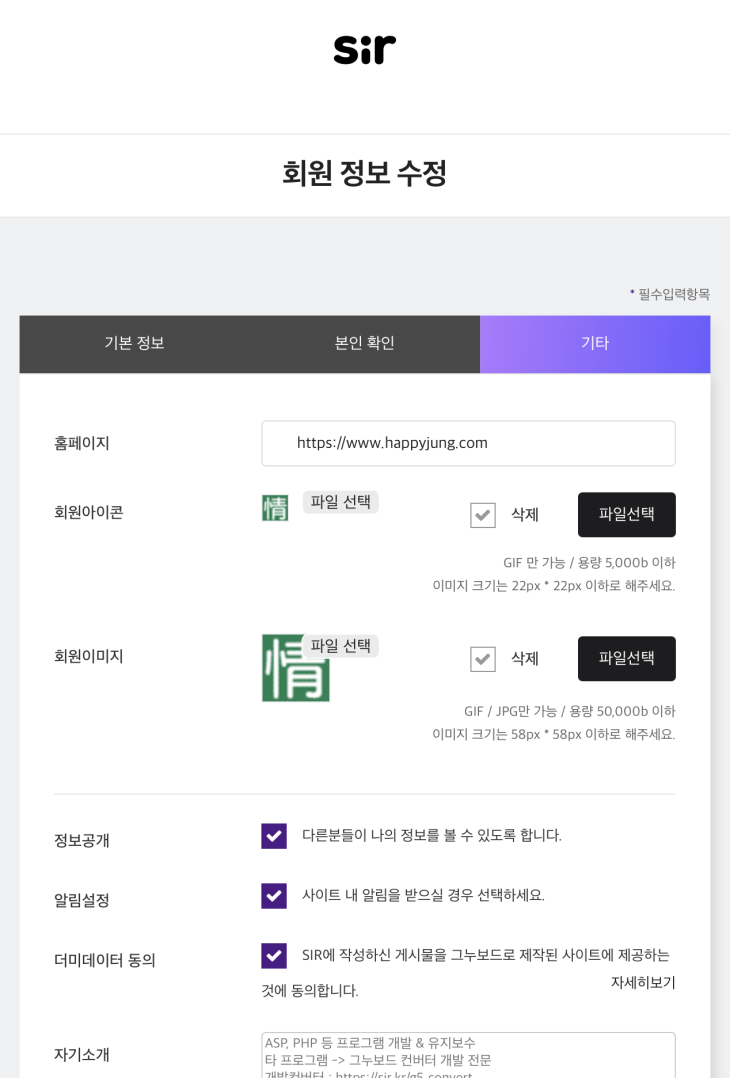Click the small green member icon thumbnail
Image resolution: width=730 pixels, height=1078 pixels.
tap(275, 508)
